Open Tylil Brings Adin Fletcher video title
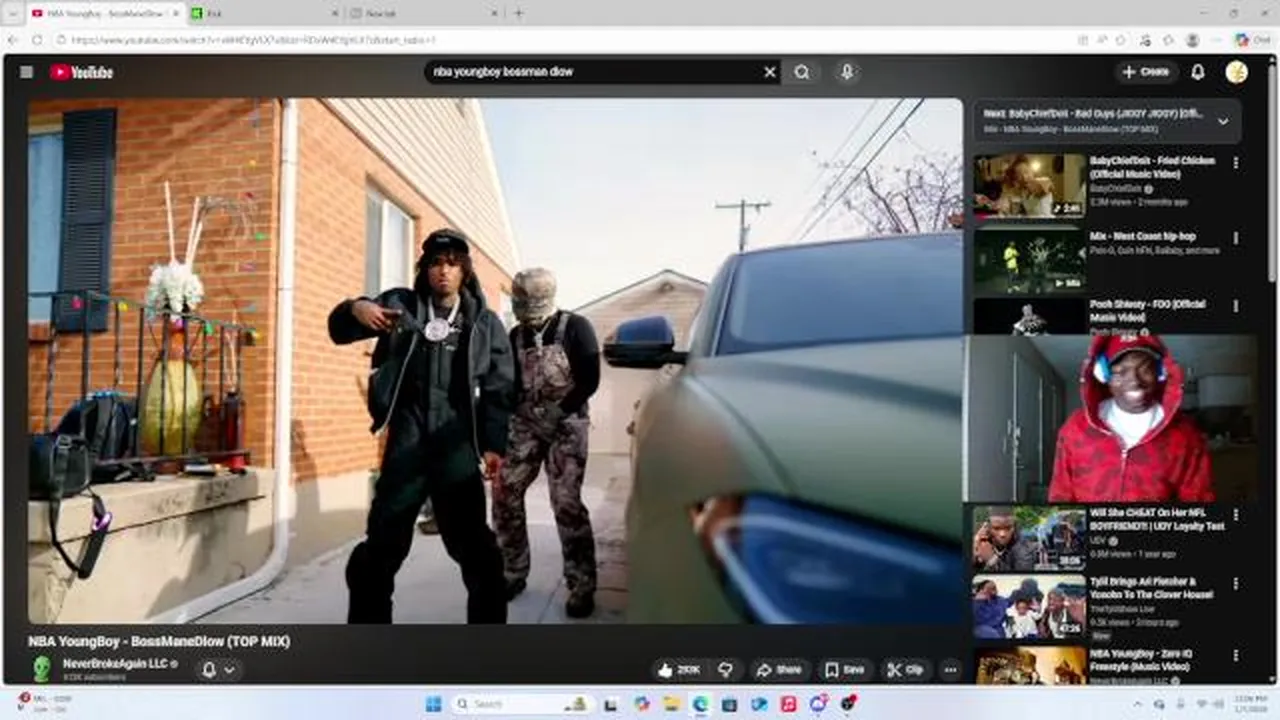This screenshot has height=720, width=1280. tap(1151, 588)
